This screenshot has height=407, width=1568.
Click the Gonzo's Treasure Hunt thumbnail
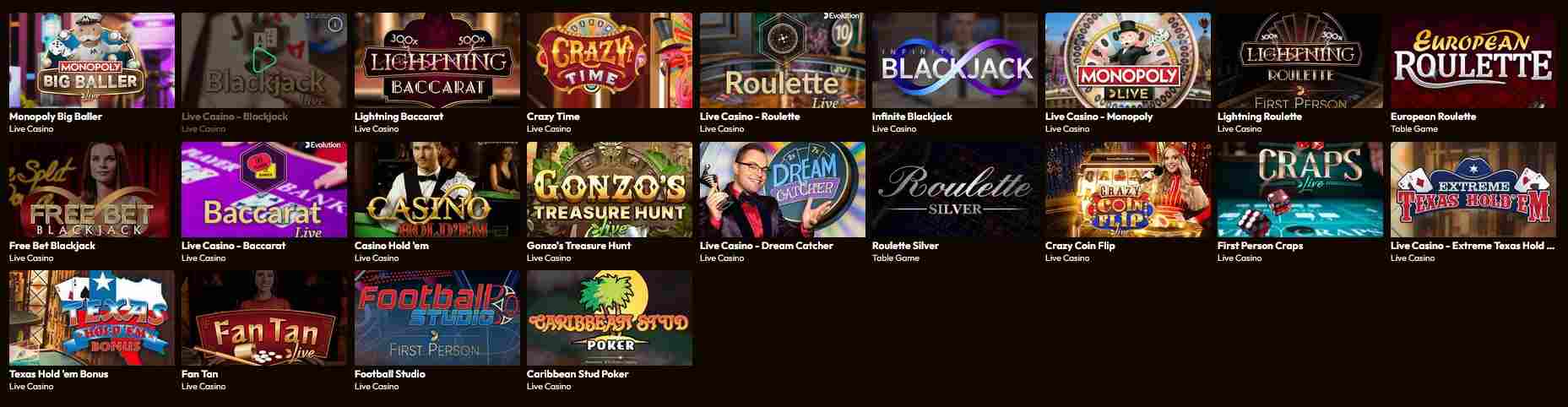click(610, 189)
